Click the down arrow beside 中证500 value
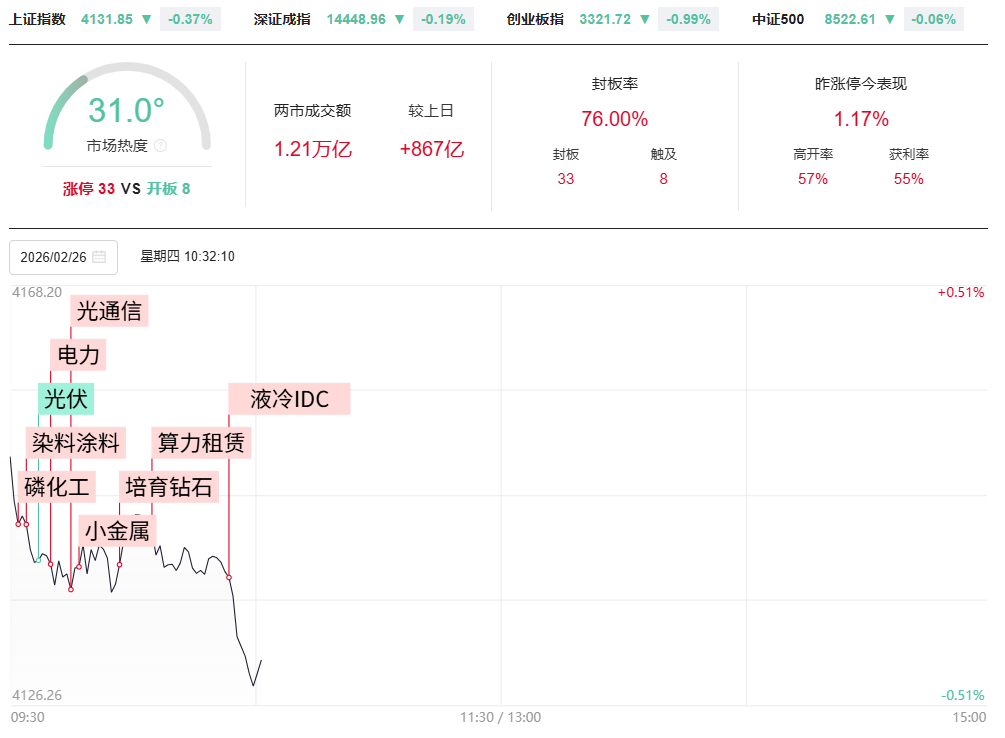Viewport: 1005px width, 738px height. click(x=889, y=19)
